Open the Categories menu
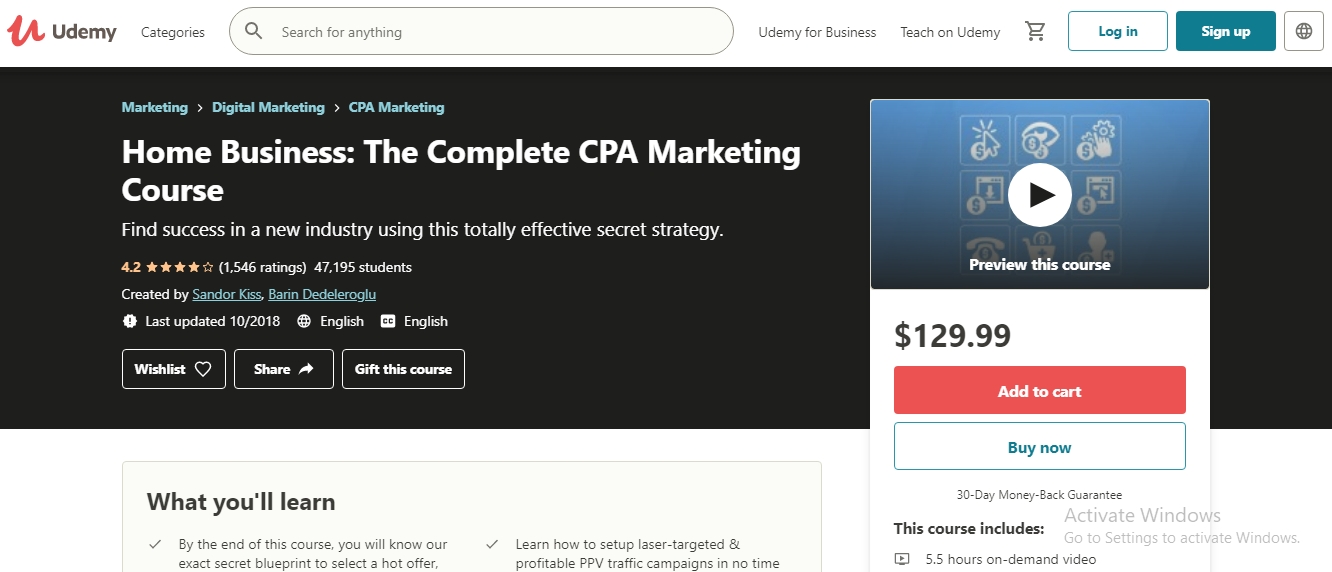This screenshot has height=572, width=1332. (x=173, y=32)
